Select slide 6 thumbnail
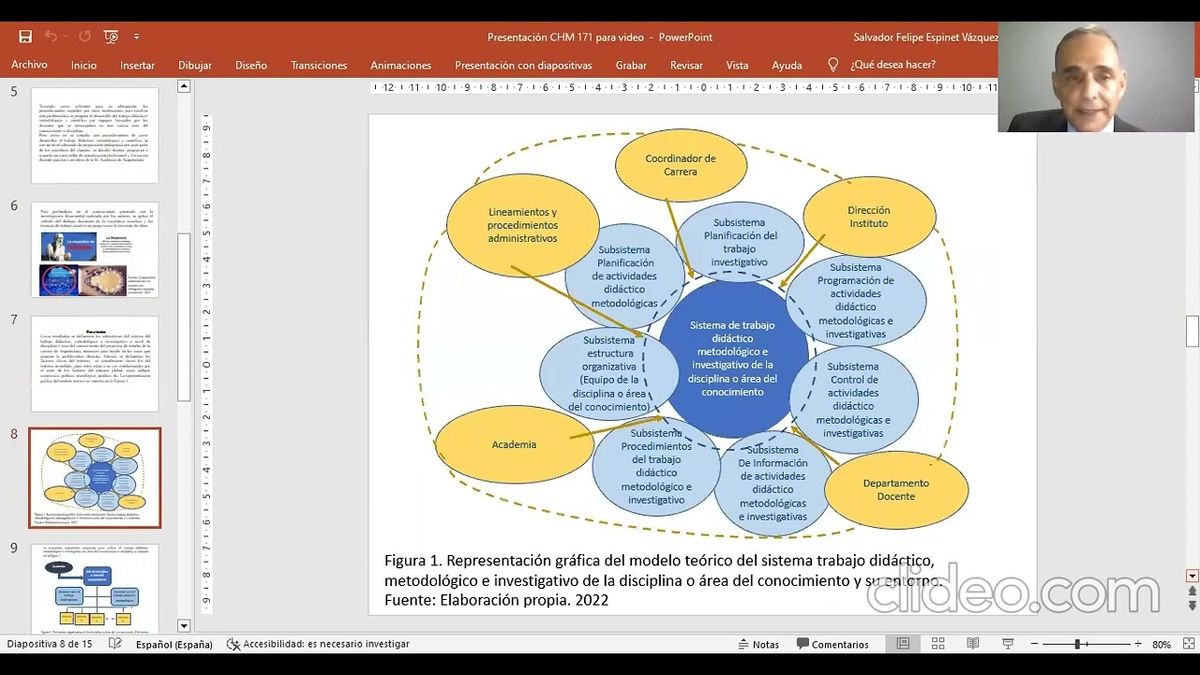 [95, 249]
